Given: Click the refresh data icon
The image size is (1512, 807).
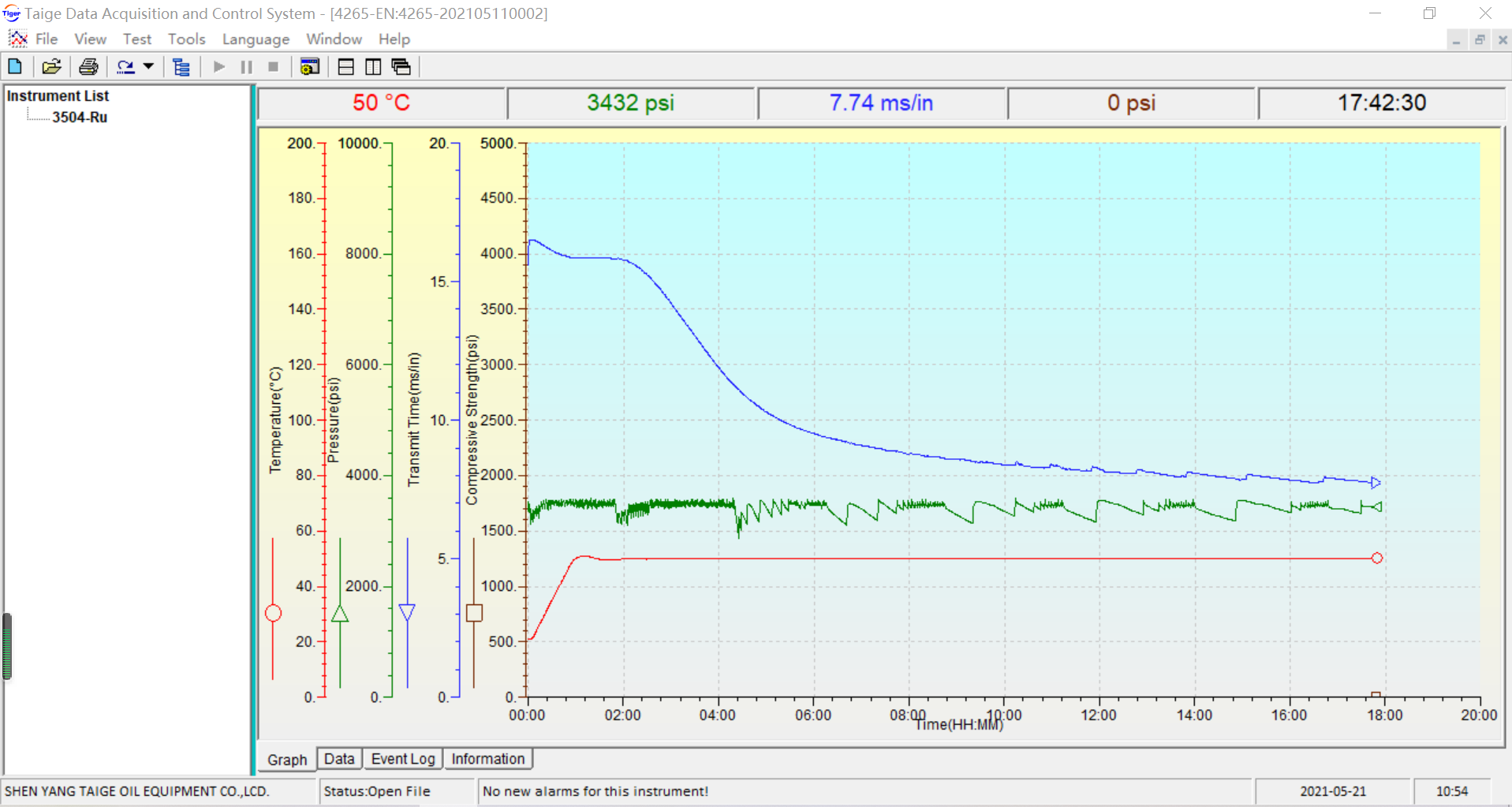Looking at the screenshot, I should 125,66.
